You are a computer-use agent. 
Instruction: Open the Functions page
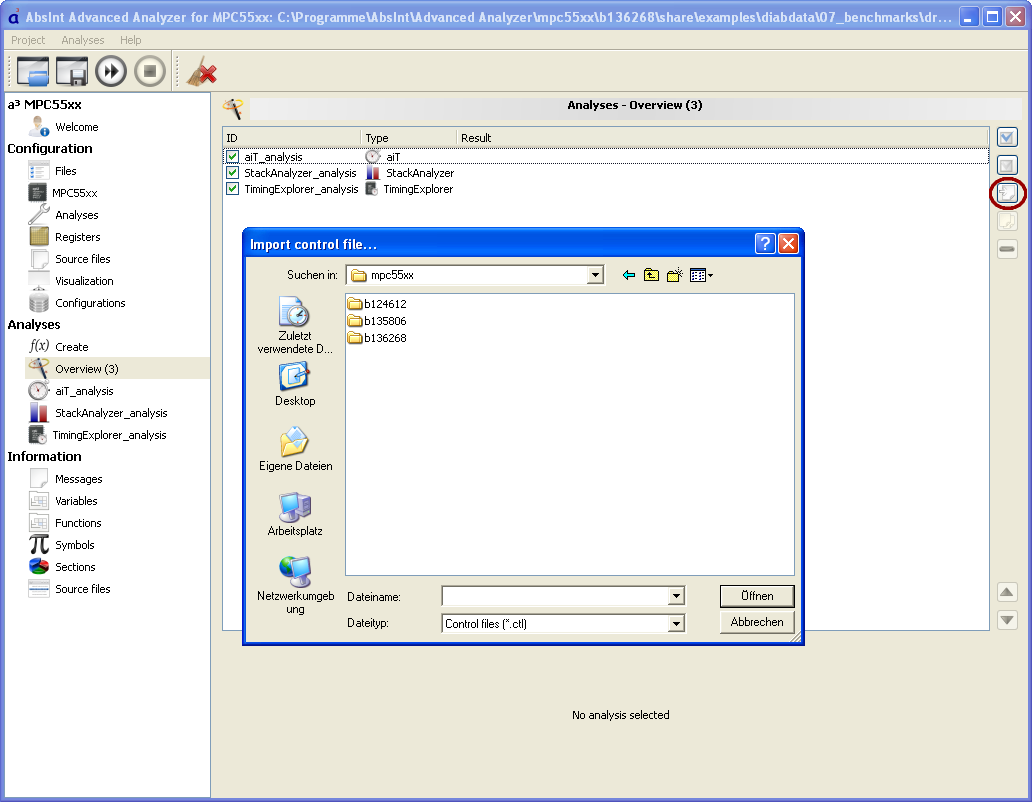click(x=78, y=523)
